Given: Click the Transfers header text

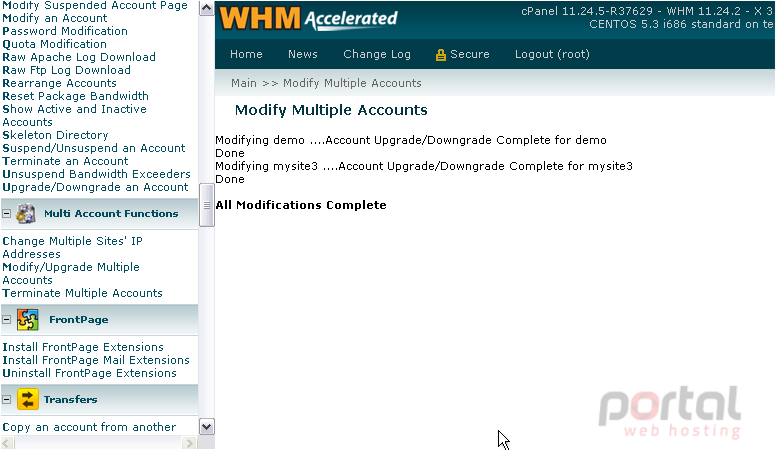Looking at the screenshot, I should coord(71,400).
